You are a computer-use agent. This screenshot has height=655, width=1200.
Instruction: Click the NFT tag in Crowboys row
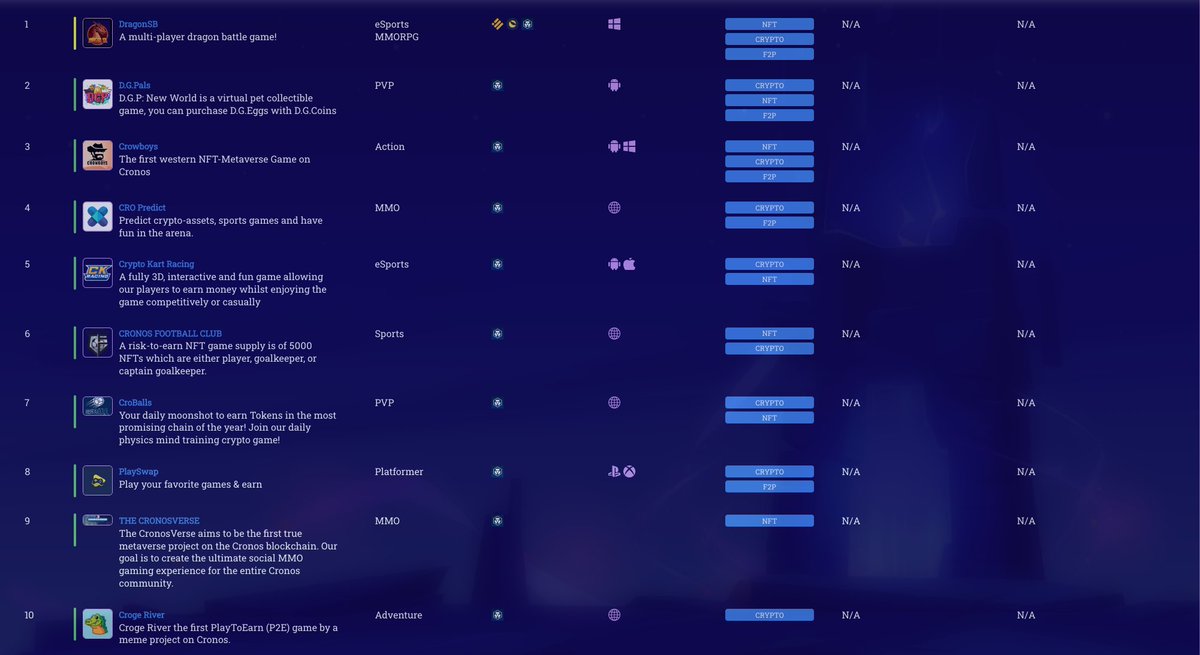769,147
